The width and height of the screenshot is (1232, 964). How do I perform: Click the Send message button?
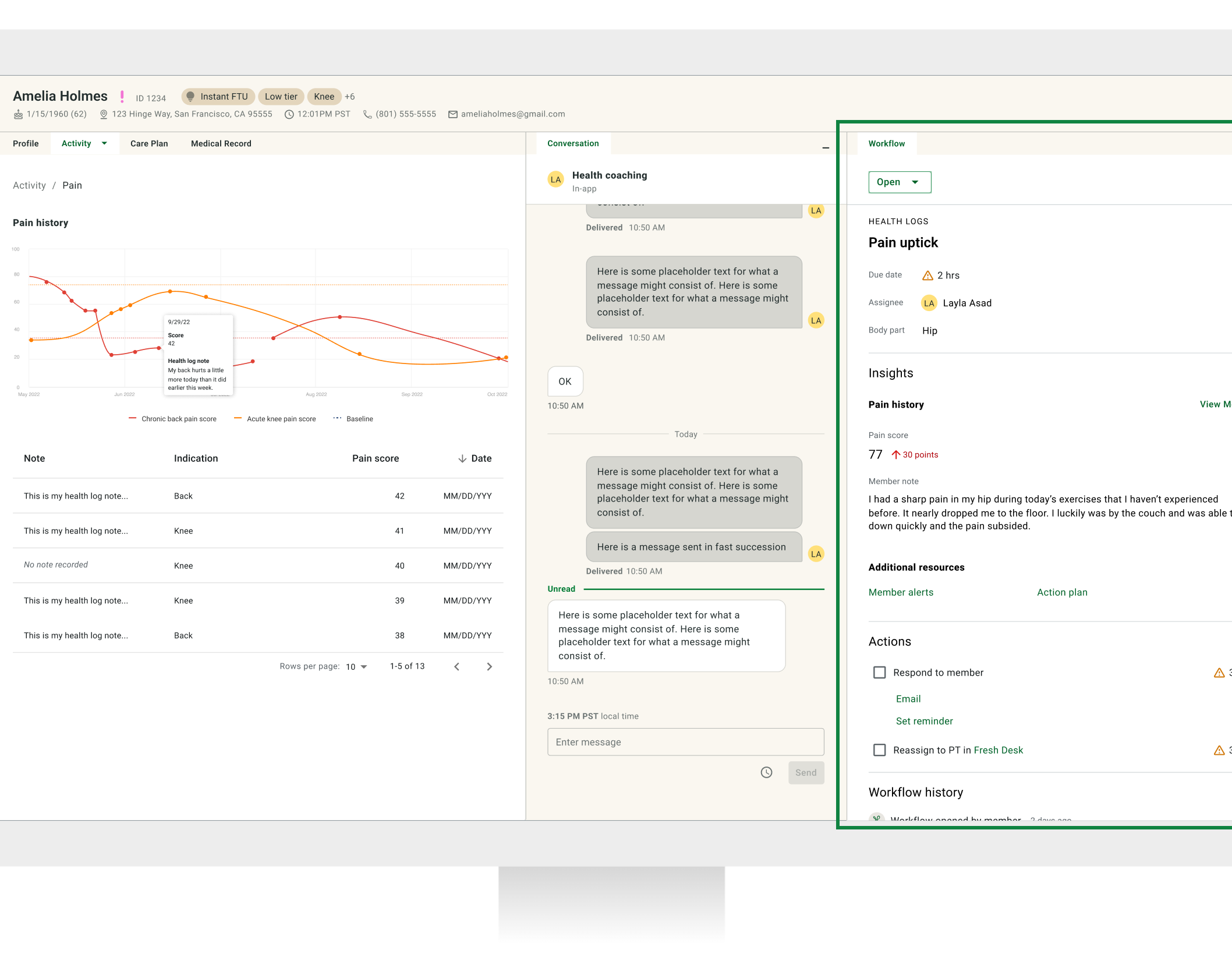[806, 773]
